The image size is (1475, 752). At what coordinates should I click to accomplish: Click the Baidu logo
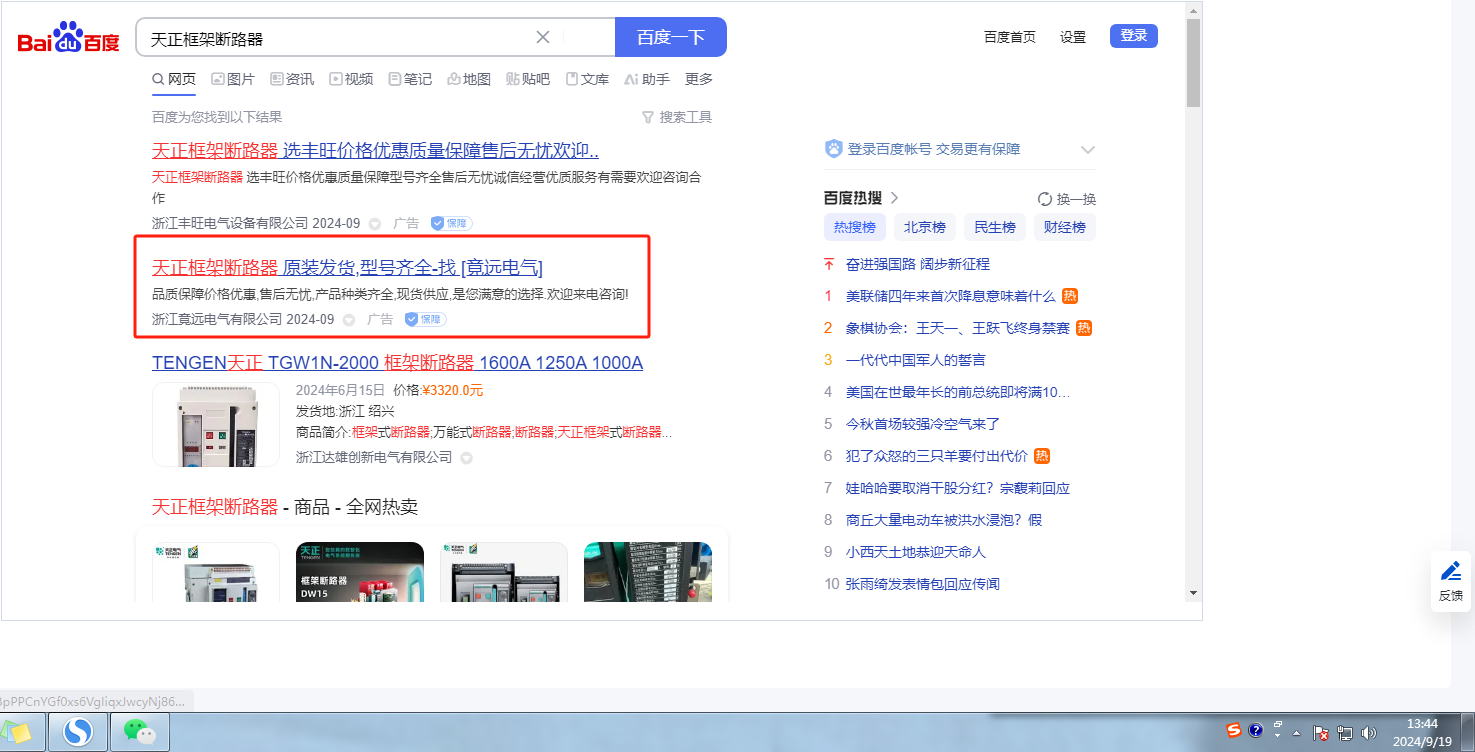[x=68, y=39]
